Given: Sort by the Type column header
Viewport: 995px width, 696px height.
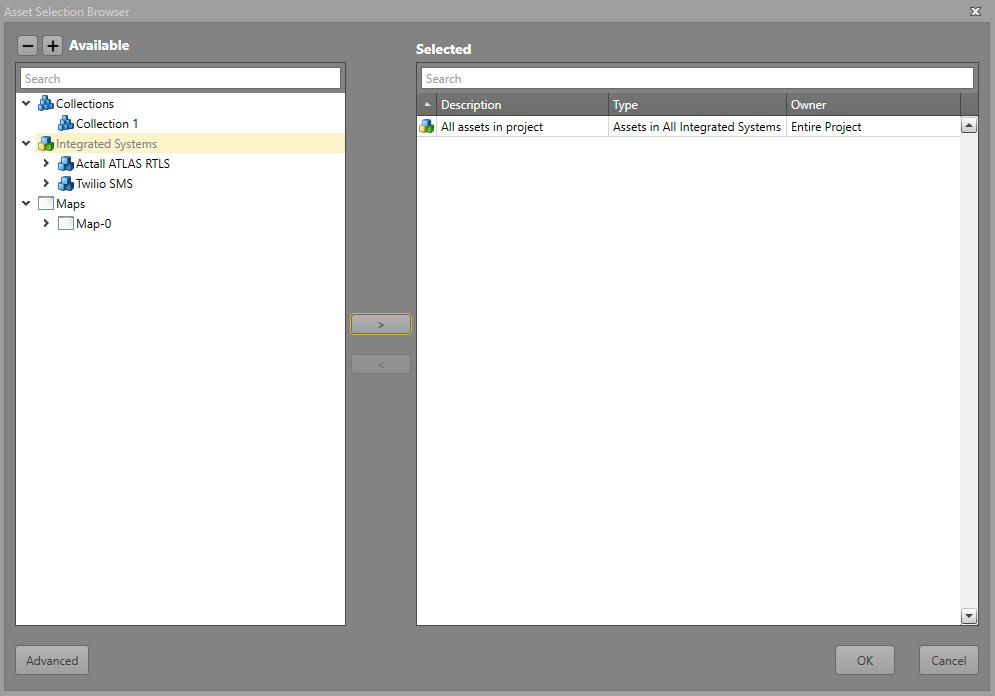Looking at the screenshot, I should point(696,105).
